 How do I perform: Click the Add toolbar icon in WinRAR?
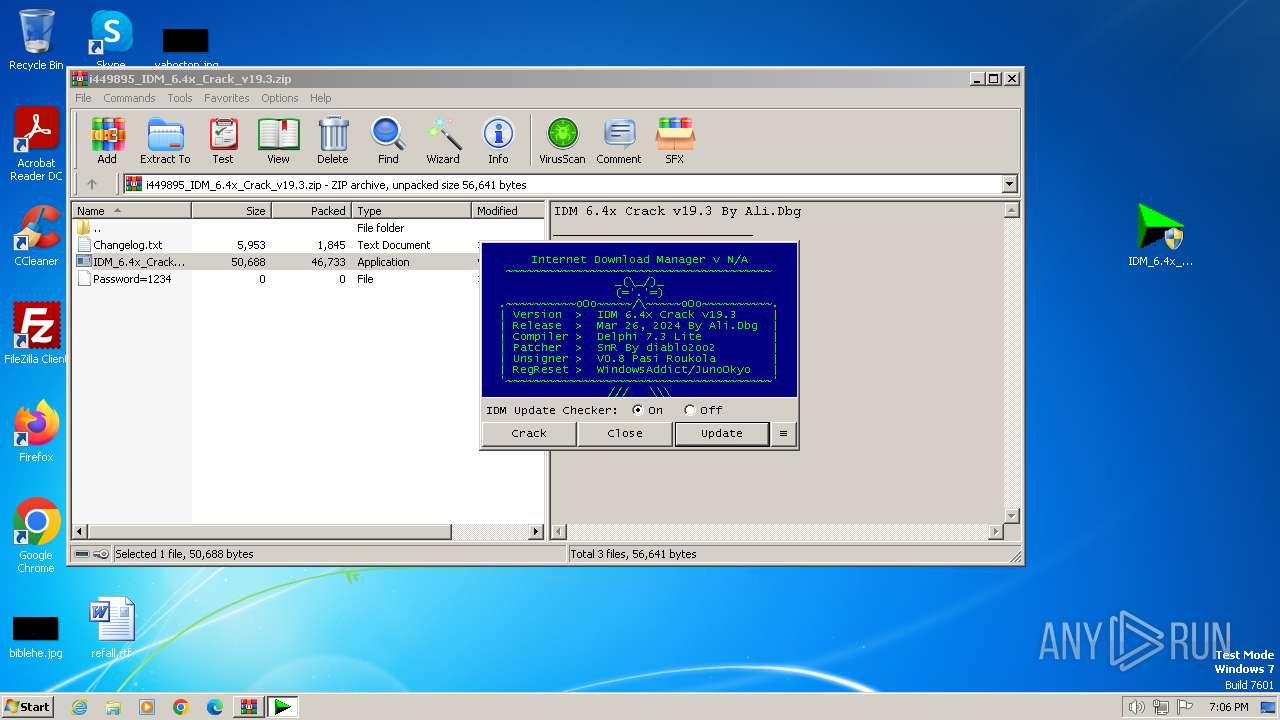(x=107, y=141)
